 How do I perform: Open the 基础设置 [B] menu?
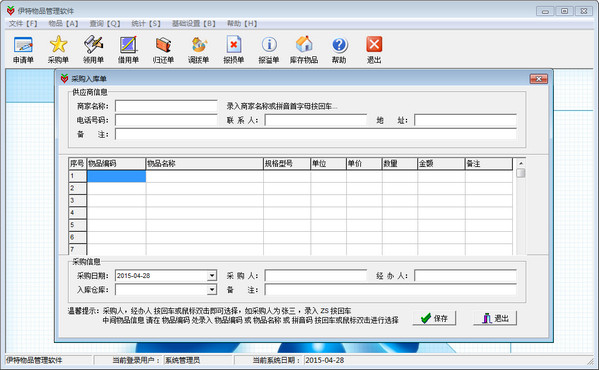pos(194,24)
